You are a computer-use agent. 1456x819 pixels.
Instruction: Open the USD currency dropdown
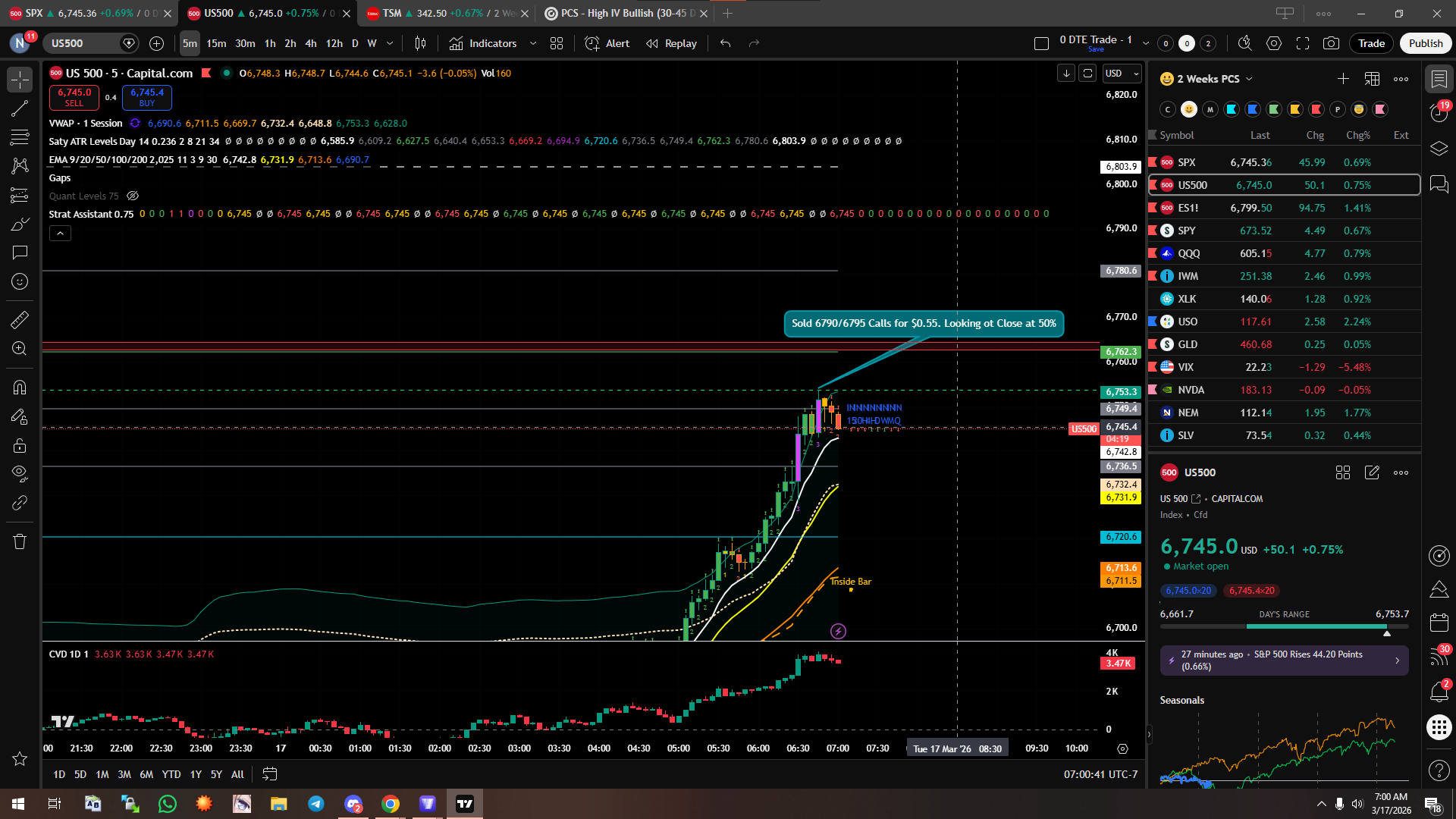1122,73
